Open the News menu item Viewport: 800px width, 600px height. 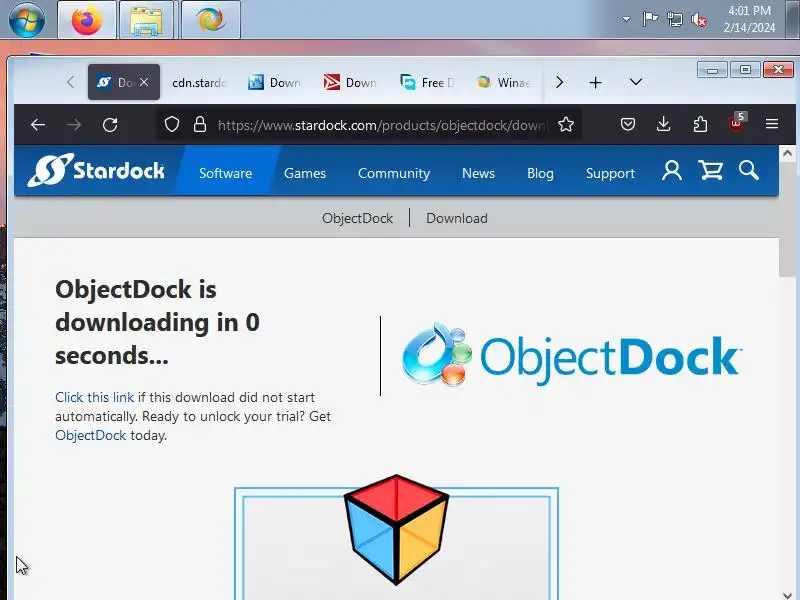[478, 173]
